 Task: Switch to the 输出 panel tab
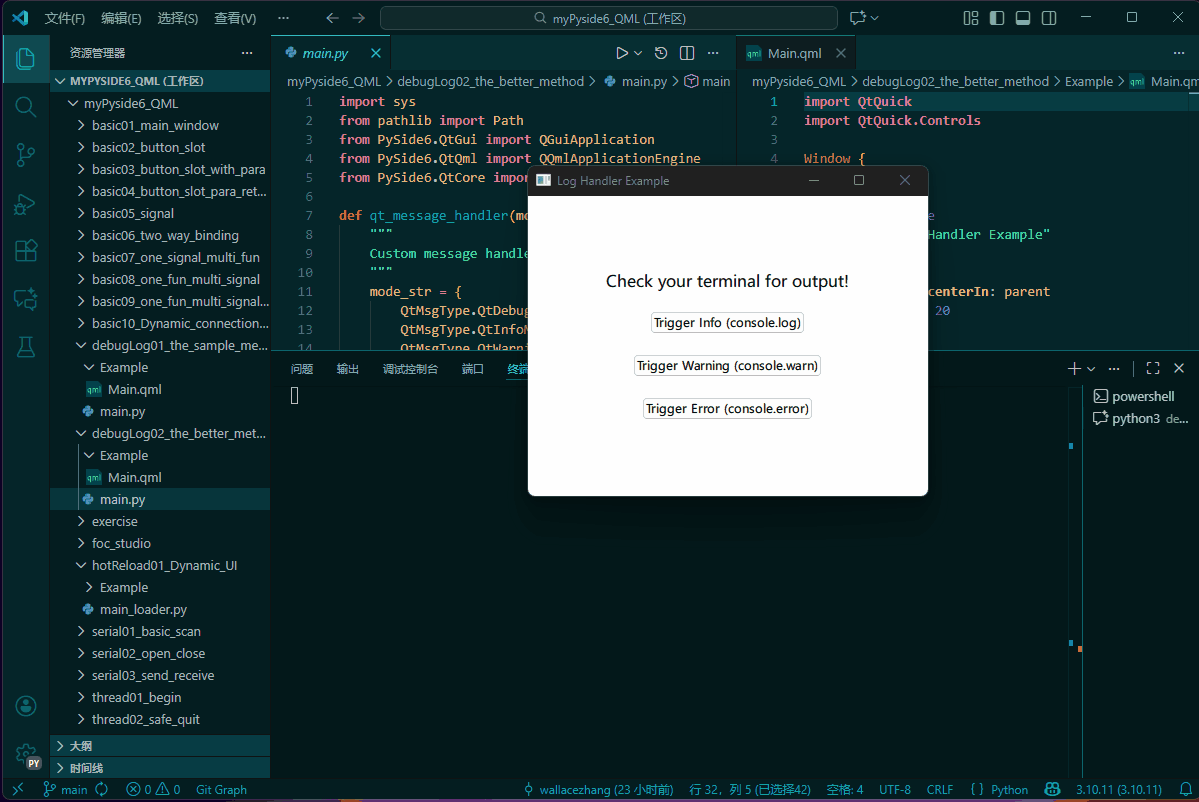point(348,369)
